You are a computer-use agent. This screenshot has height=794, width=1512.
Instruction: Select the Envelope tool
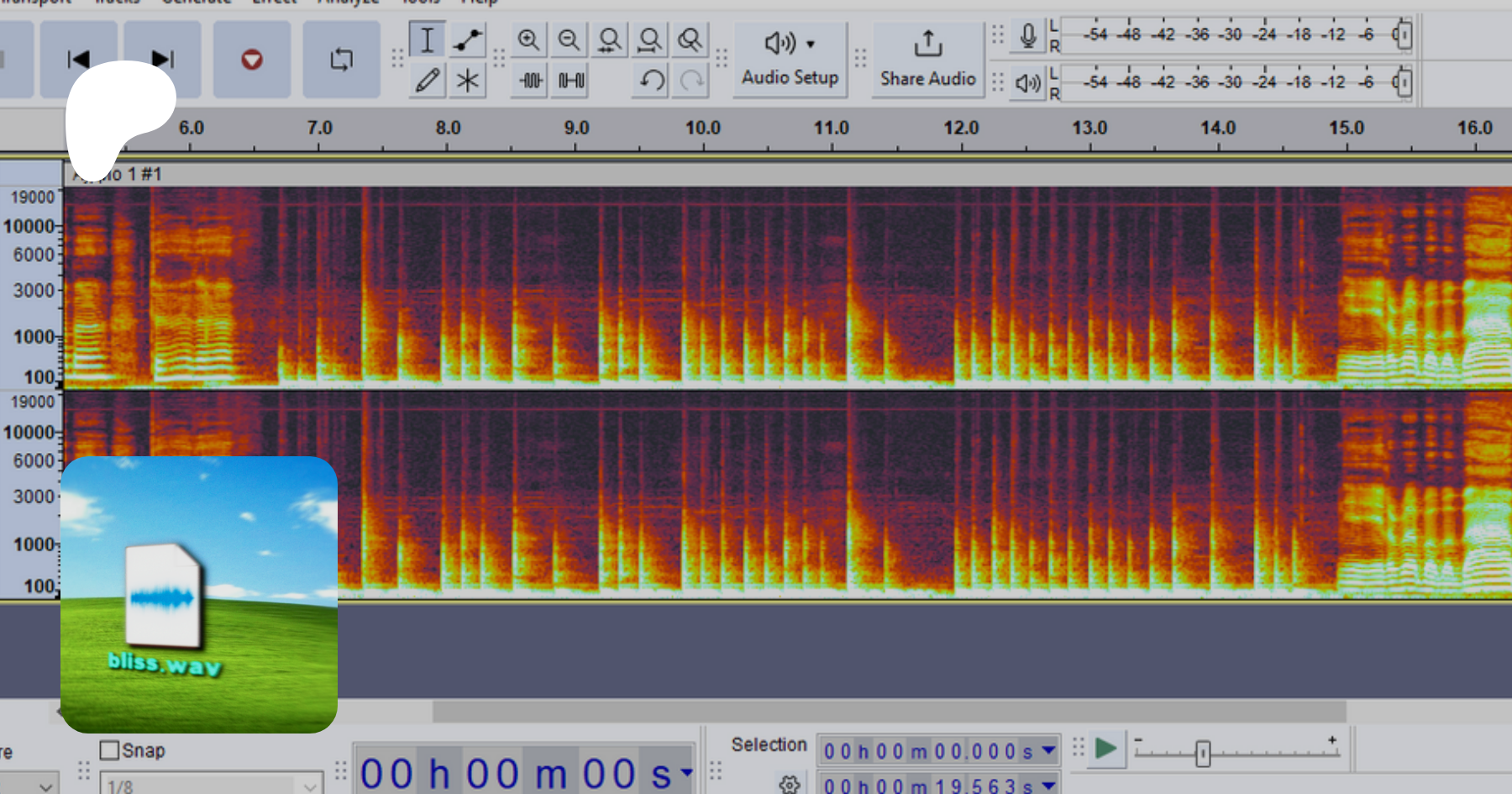(467, 40)
